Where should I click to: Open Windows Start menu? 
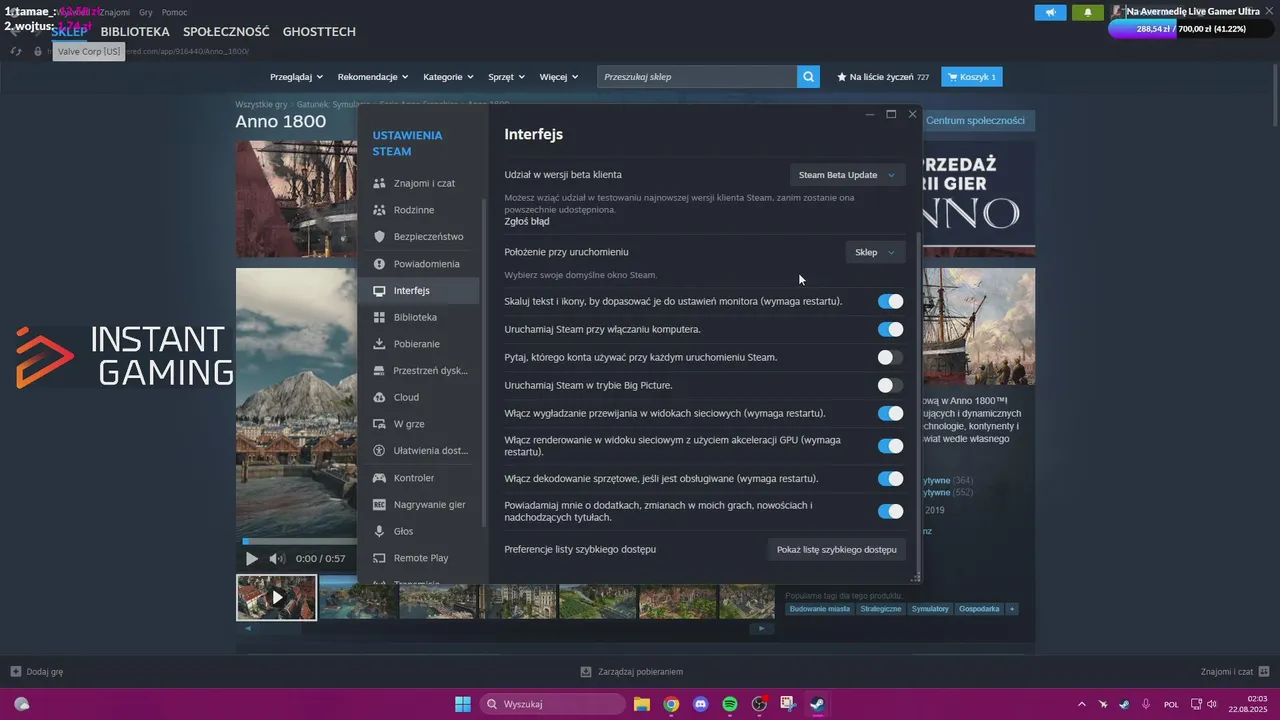[463, 704]
